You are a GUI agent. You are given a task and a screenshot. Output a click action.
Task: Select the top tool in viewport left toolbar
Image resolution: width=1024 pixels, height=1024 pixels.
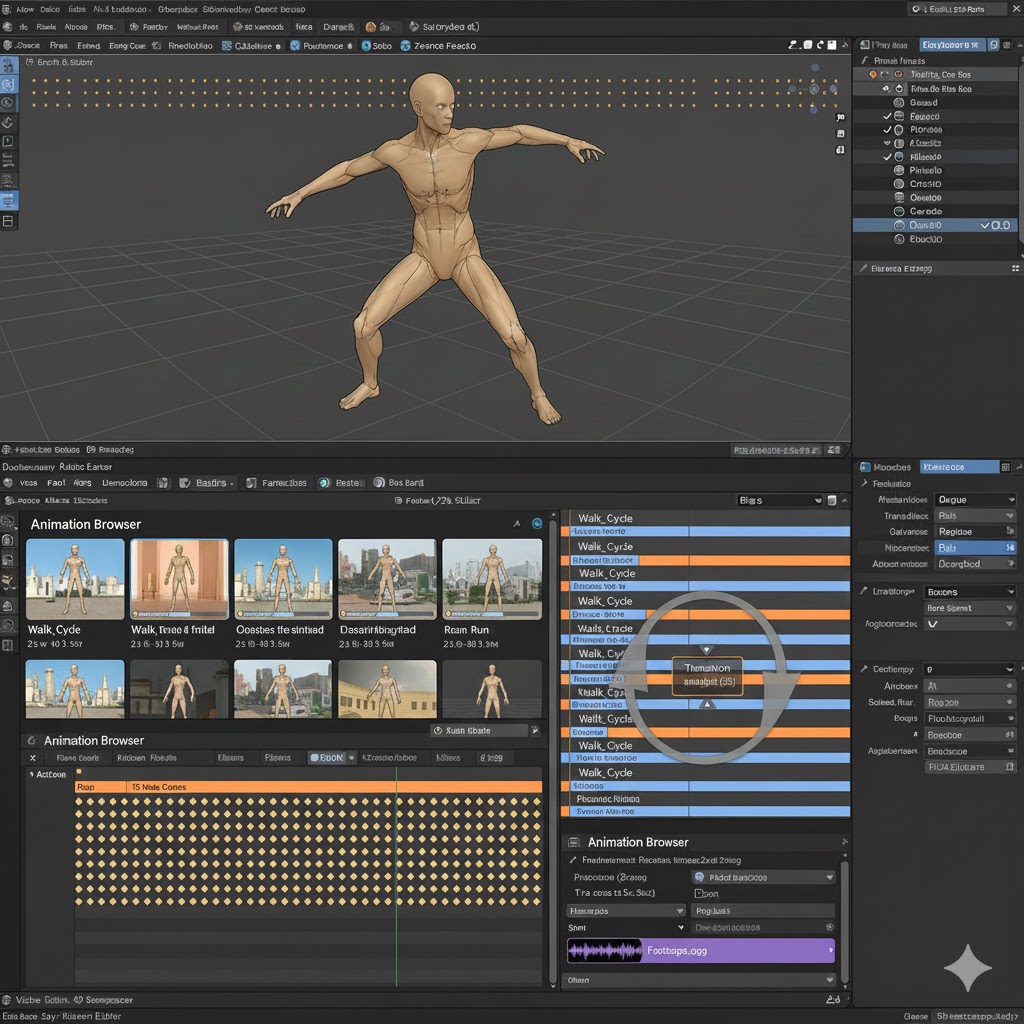point(9,65)
